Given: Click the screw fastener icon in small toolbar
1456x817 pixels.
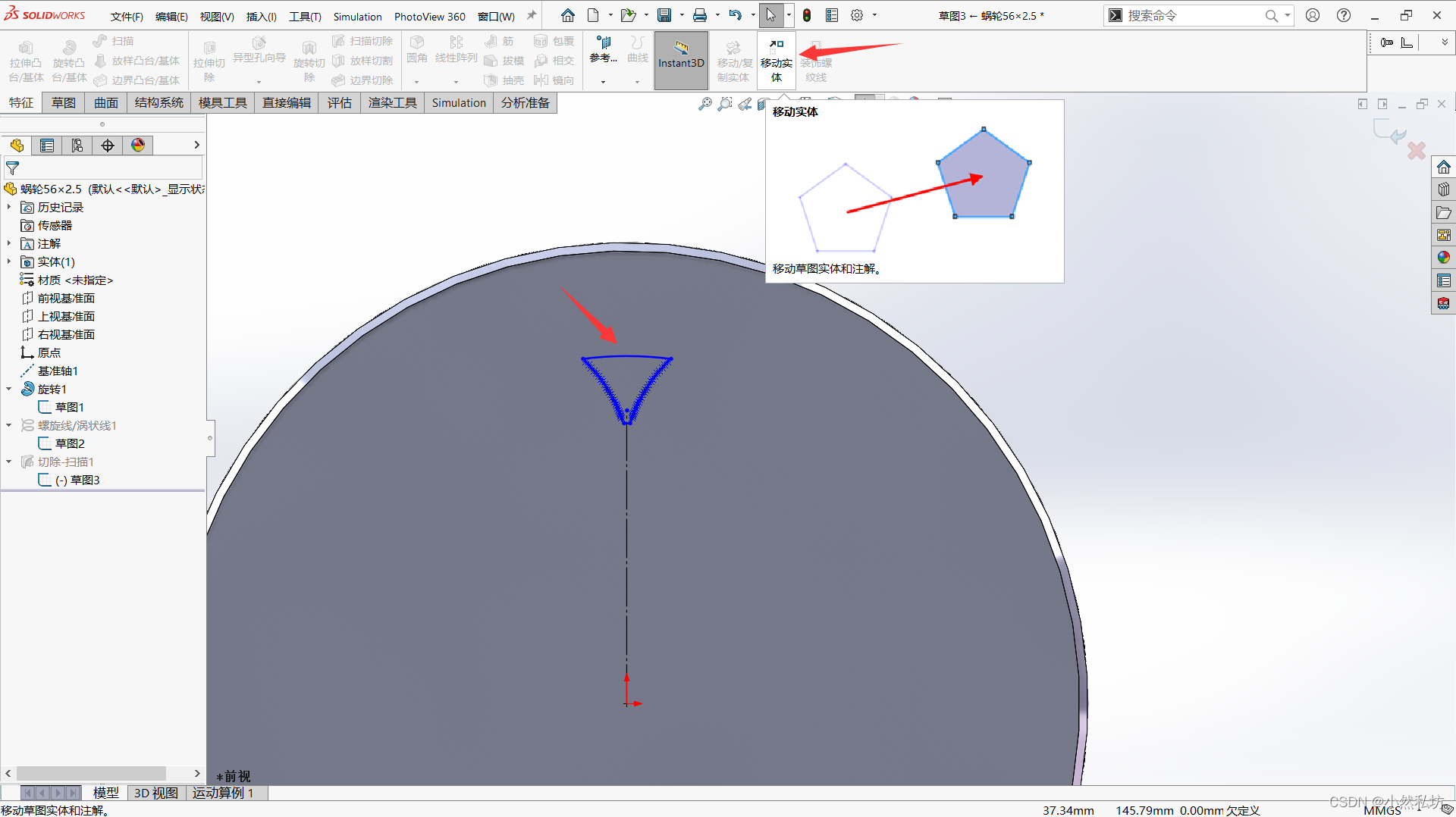Looking at the screenshot, I should coord(1386,42).
